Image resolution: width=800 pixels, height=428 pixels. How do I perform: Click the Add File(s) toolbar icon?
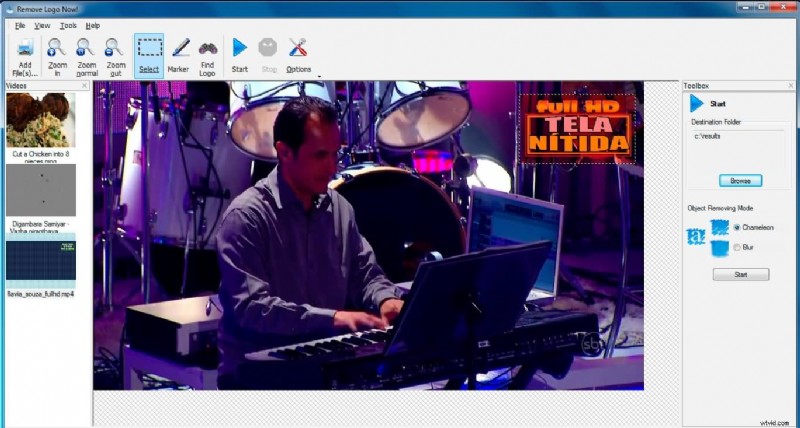coord(25,48)
